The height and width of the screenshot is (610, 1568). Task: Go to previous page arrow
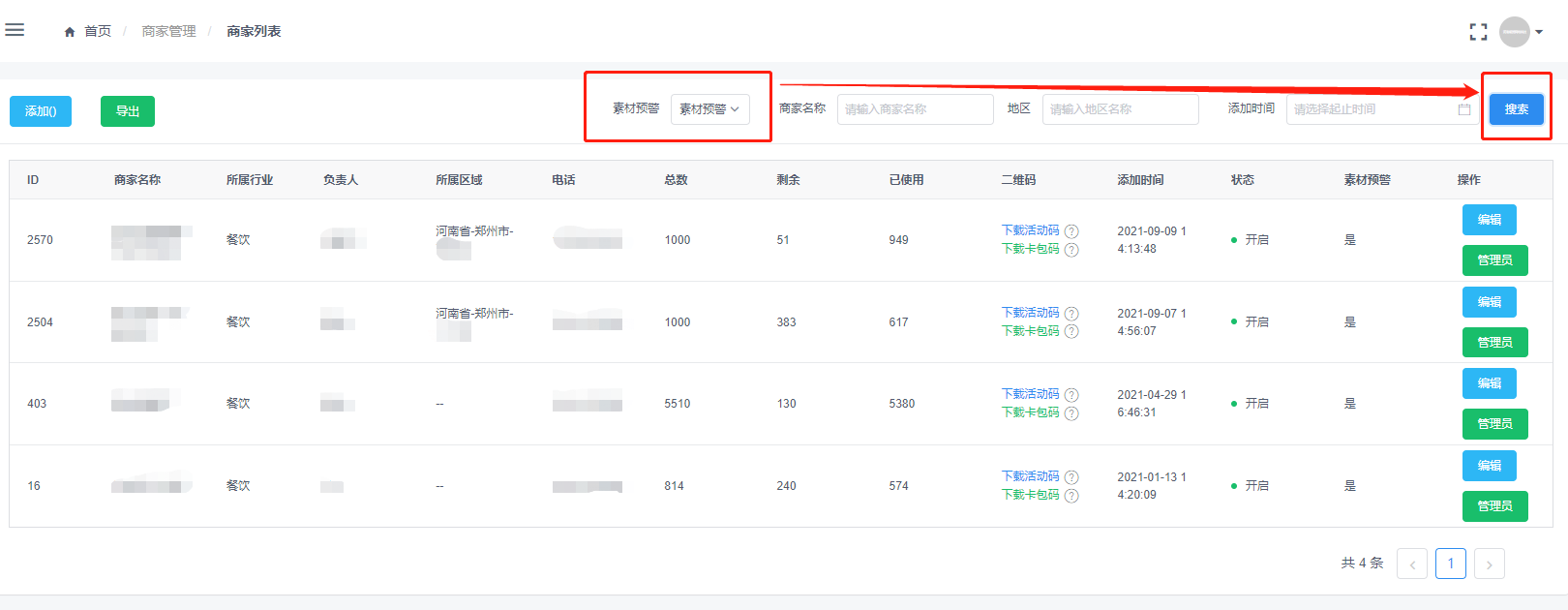pyautogui.click(x=1412, y=564)
